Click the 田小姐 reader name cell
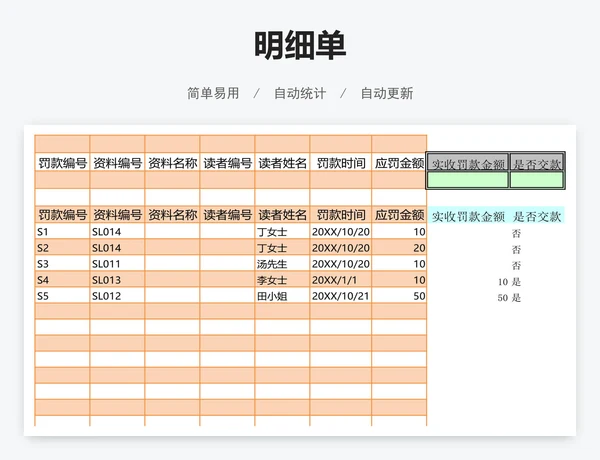Screen dimensions: 600x460 point(282,296)
